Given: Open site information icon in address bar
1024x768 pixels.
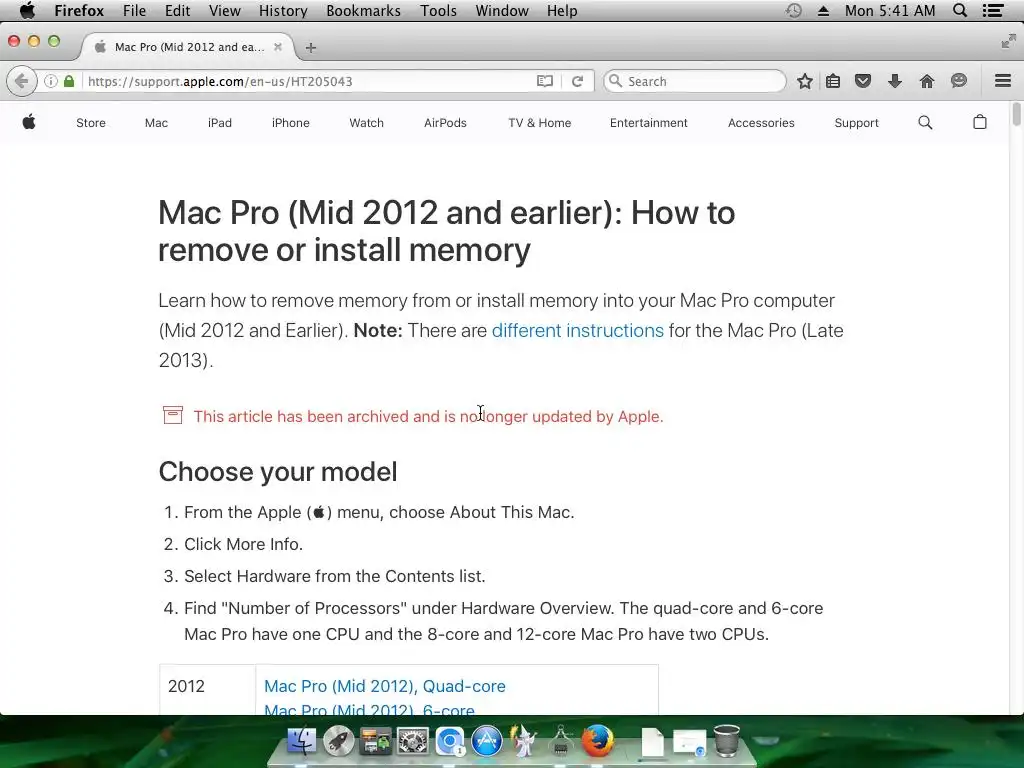Looking at the screenshot, I should [x=50, y=82].
